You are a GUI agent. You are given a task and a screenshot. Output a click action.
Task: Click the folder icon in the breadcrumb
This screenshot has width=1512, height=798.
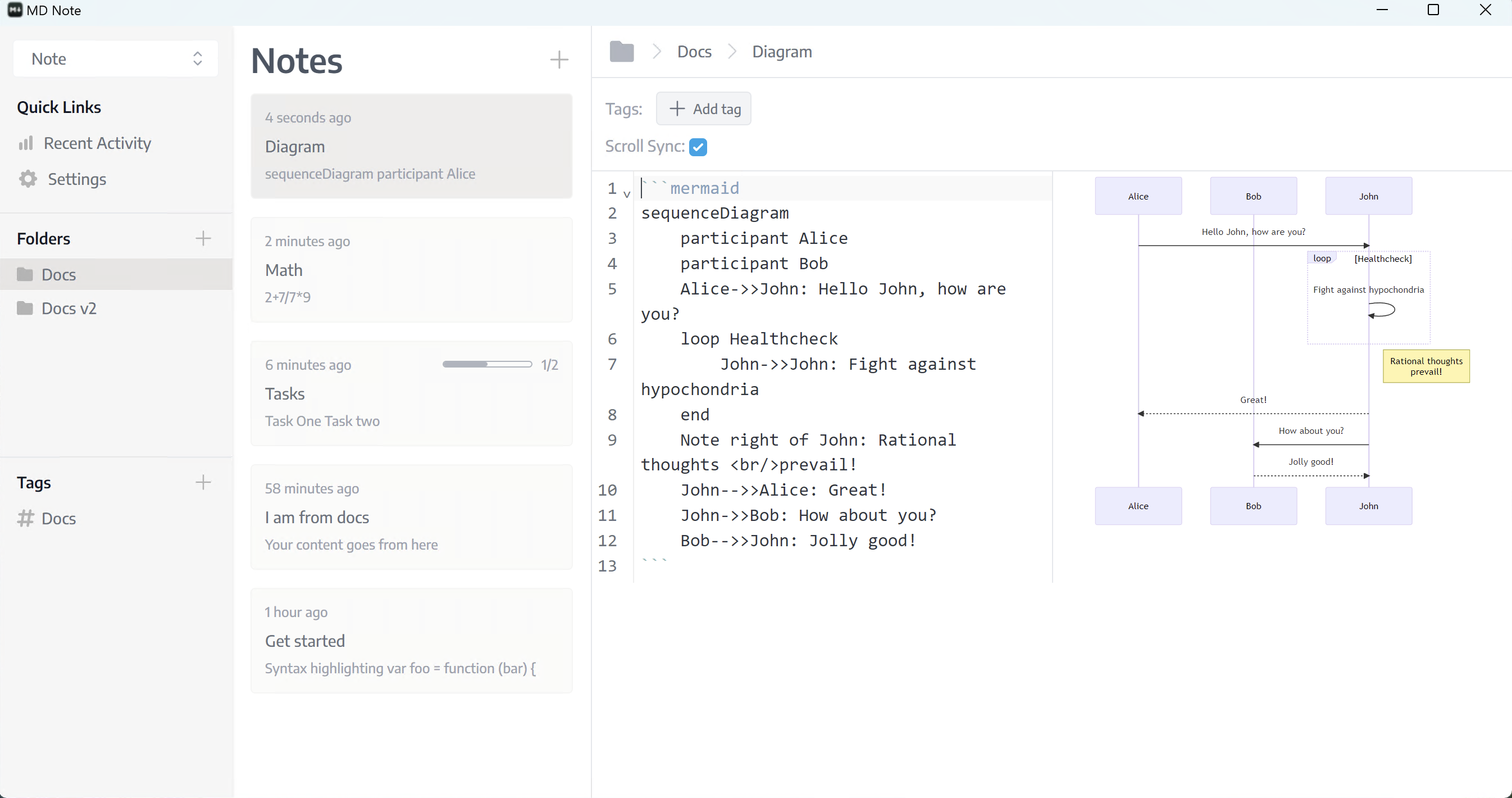[x=622, y=51]
